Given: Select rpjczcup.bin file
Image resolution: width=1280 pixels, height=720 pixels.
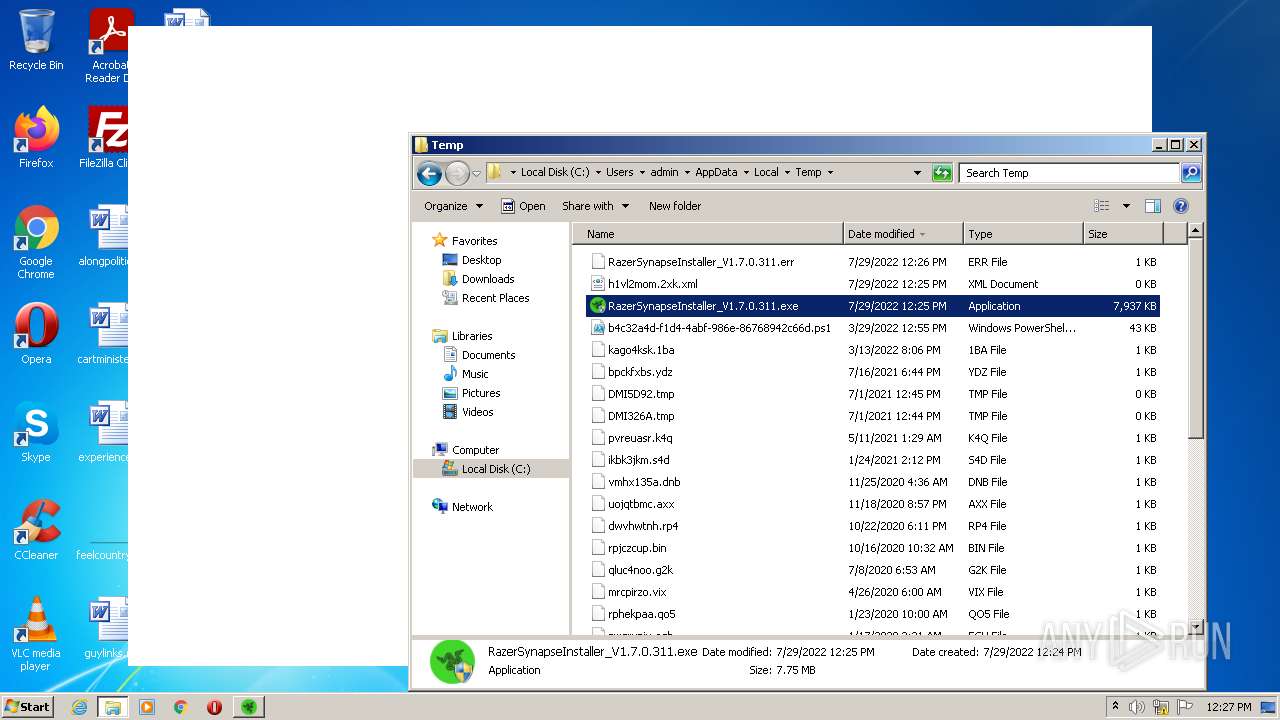Looking at the screenshot, I should [x=873, y=548].
